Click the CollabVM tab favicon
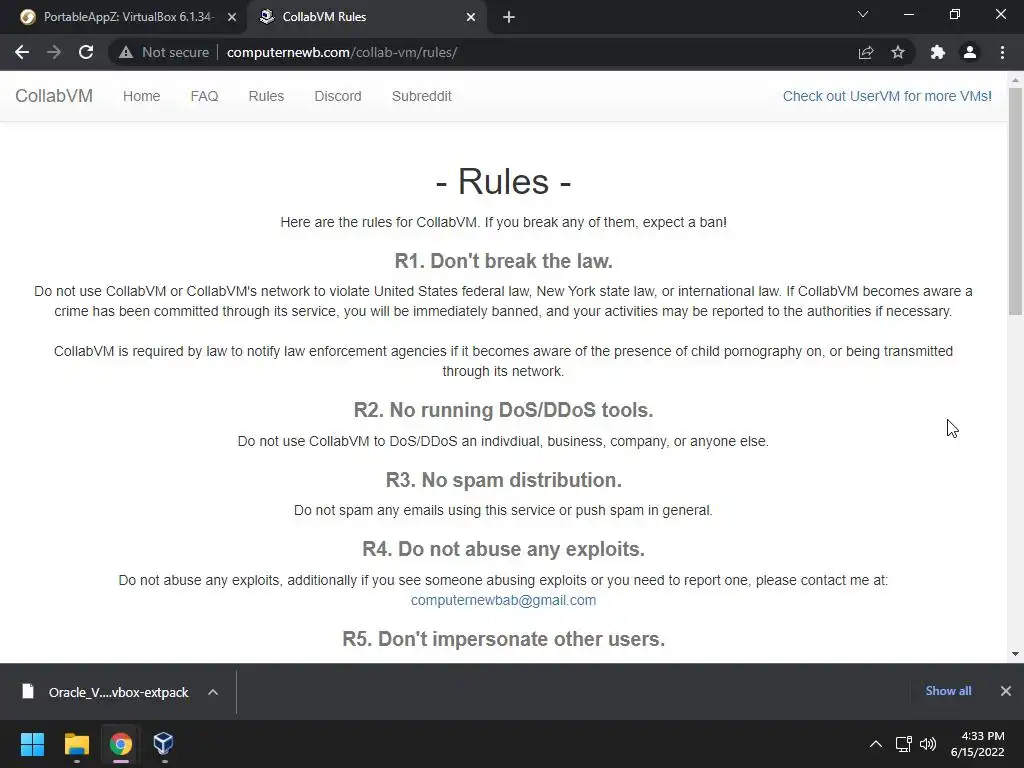The width and height of the screenshot is (1024, 768). pyautogui.click(x=266, y=17)
